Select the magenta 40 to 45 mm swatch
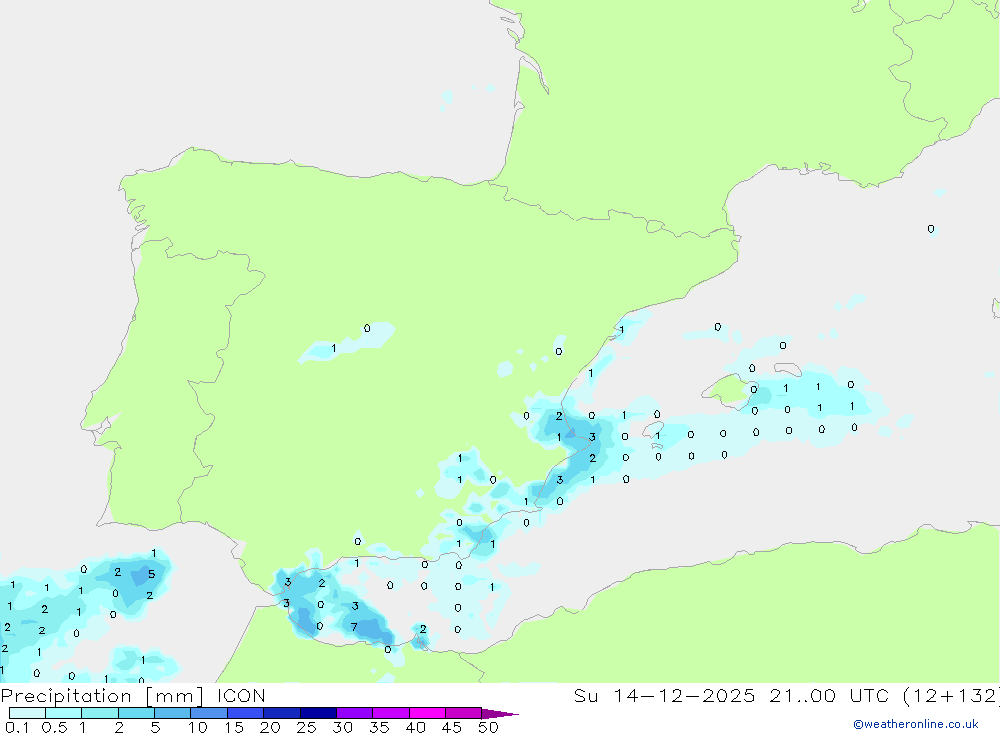1000x733 pixels. pyautogui.click(x=427, y=713)
